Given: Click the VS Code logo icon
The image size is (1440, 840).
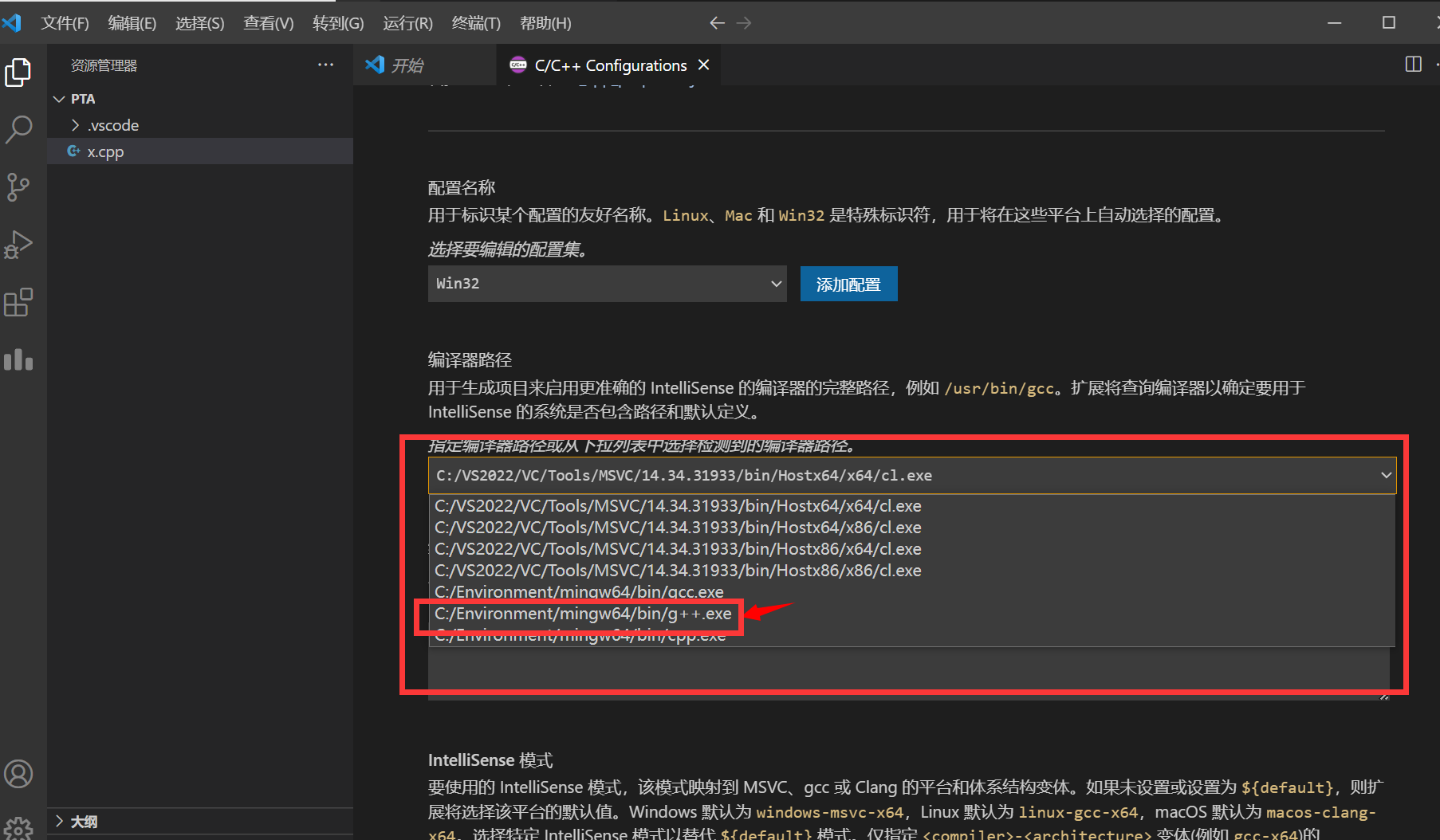Looking at the screenshot, I should 12,23.
